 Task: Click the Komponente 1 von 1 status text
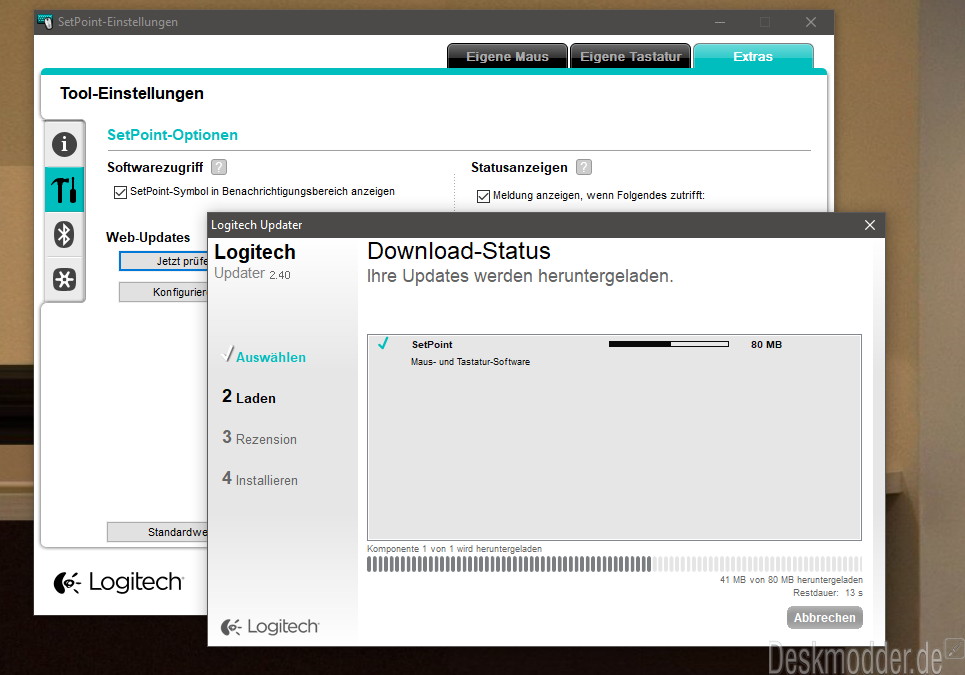click(x=454, y=548)
